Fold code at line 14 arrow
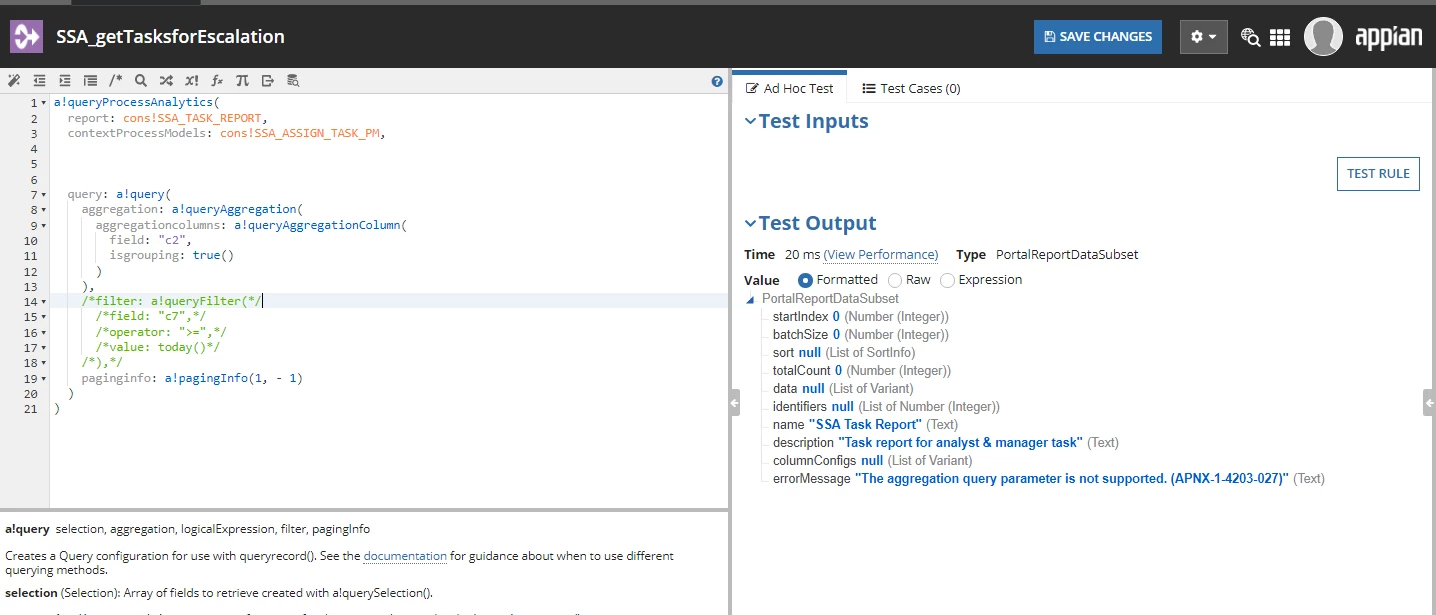Image resolution: width=1436 pixels, height=615 pixels. coord(43,302)
